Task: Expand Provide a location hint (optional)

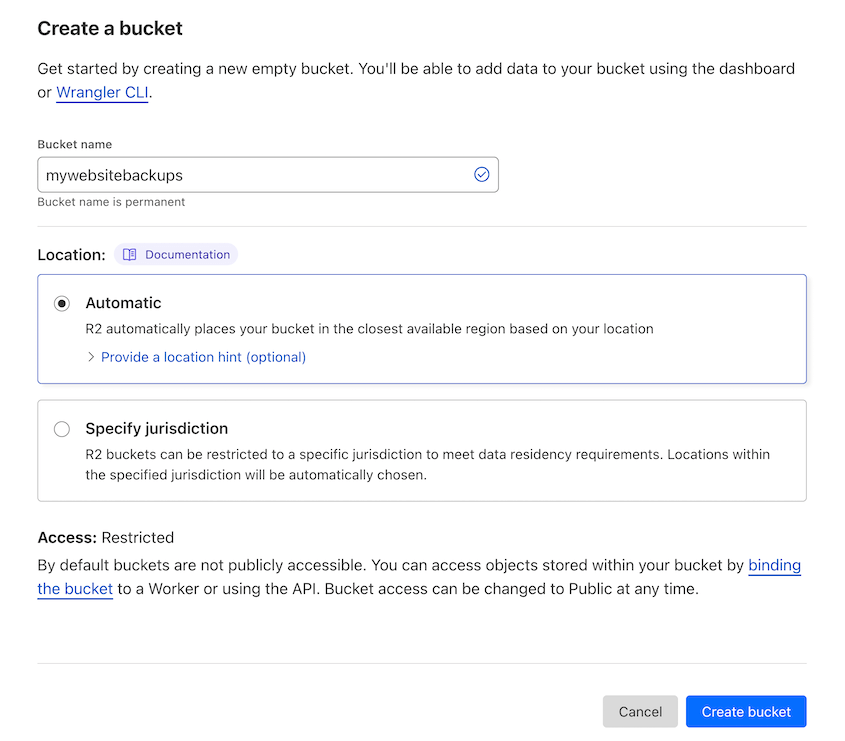Action: 203,357
